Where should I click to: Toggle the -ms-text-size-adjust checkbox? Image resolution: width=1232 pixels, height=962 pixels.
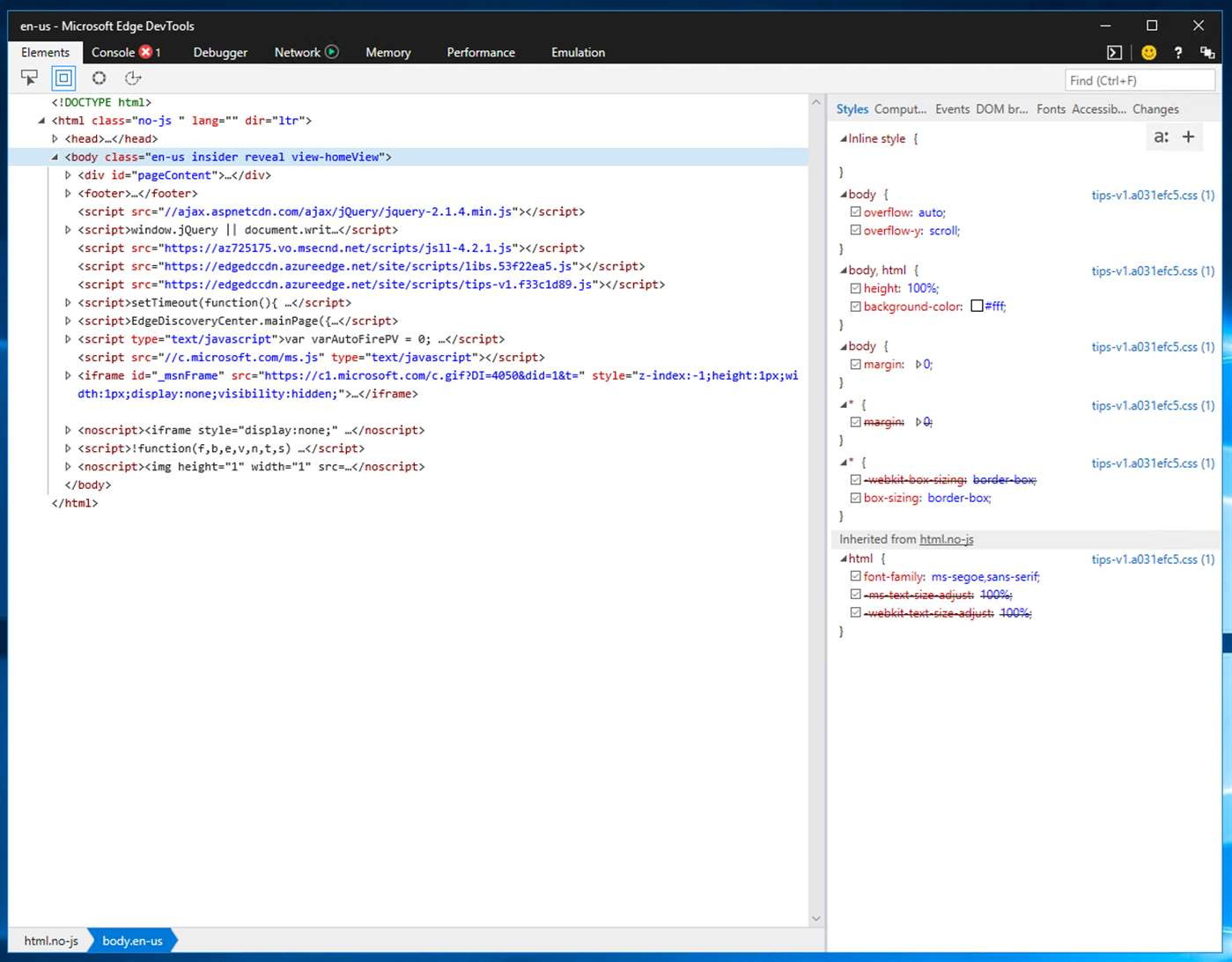tap(855, 595)
